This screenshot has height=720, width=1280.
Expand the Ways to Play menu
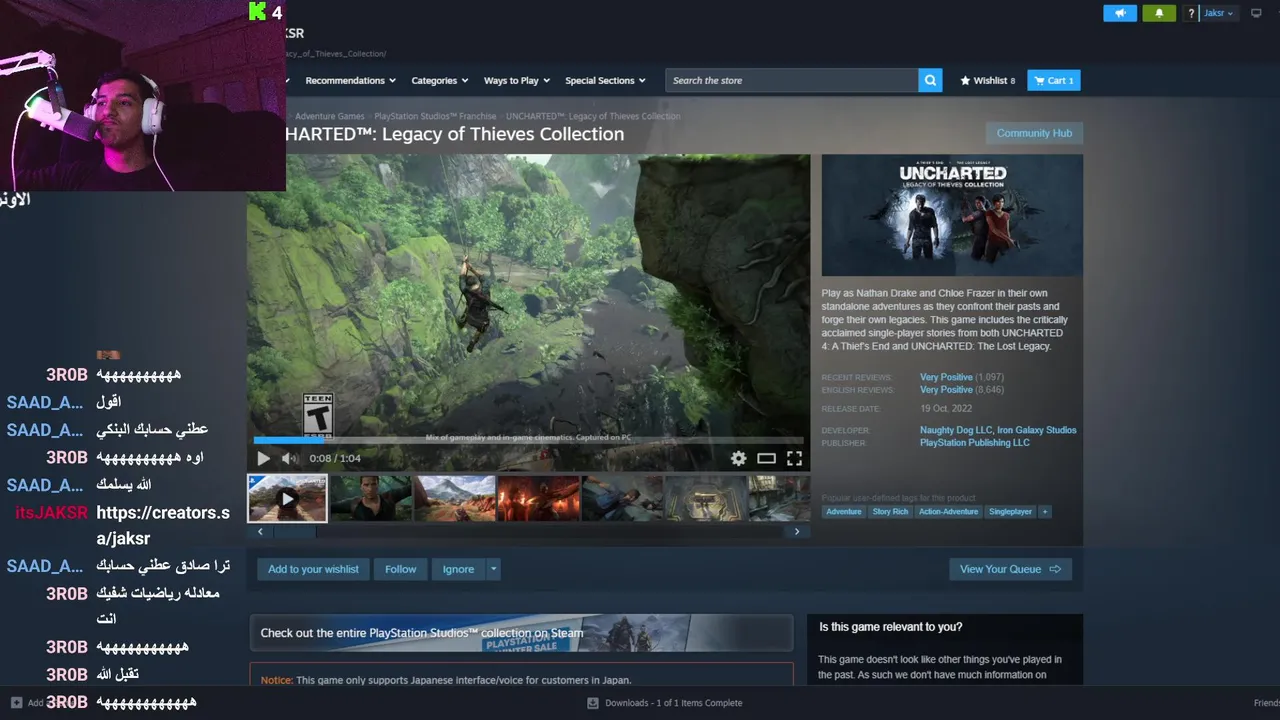[x=517, y=80]
